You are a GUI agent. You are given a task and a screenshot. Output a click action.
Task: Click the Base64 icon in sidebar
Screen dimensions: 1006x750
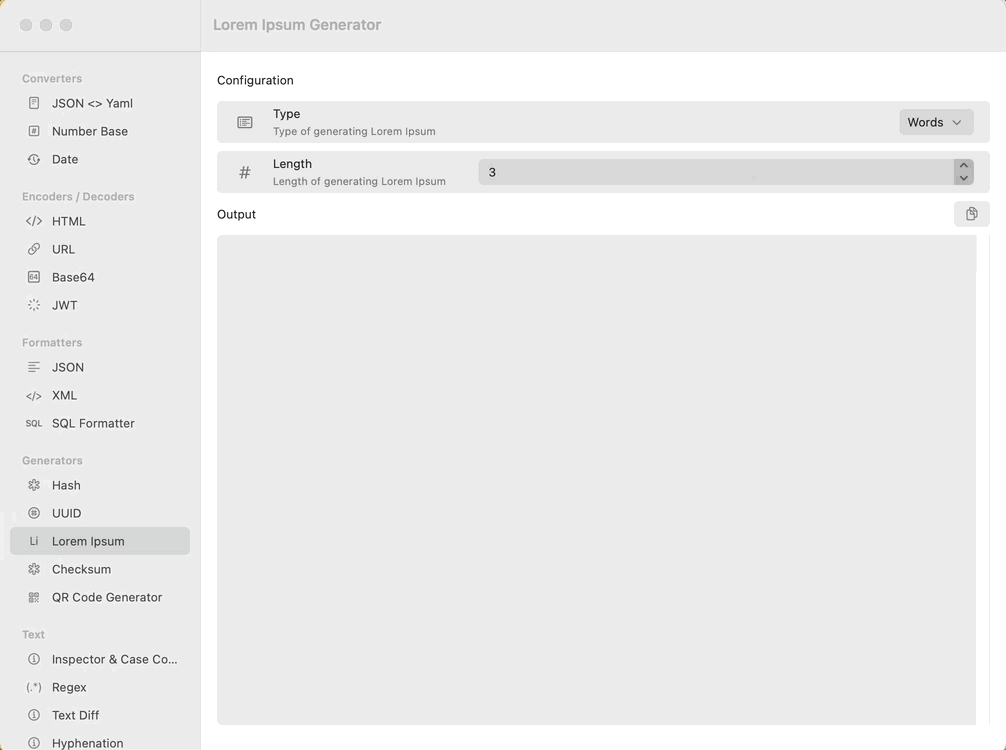34,277
